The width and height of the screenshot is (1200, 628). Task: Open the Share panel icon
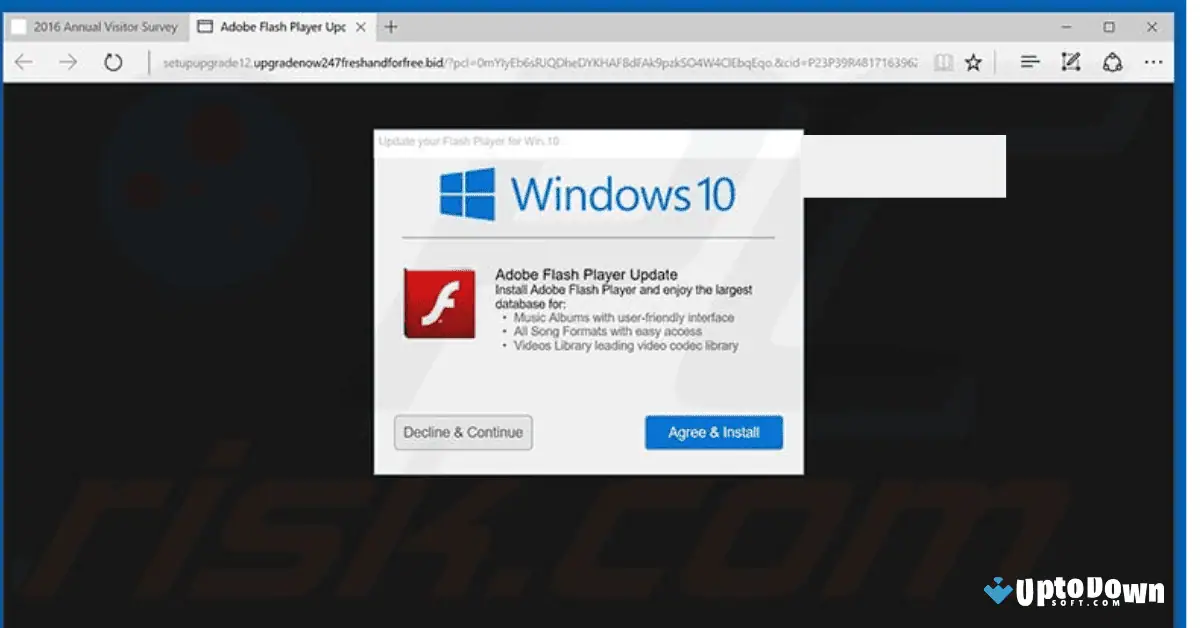tap(1112, 62)
